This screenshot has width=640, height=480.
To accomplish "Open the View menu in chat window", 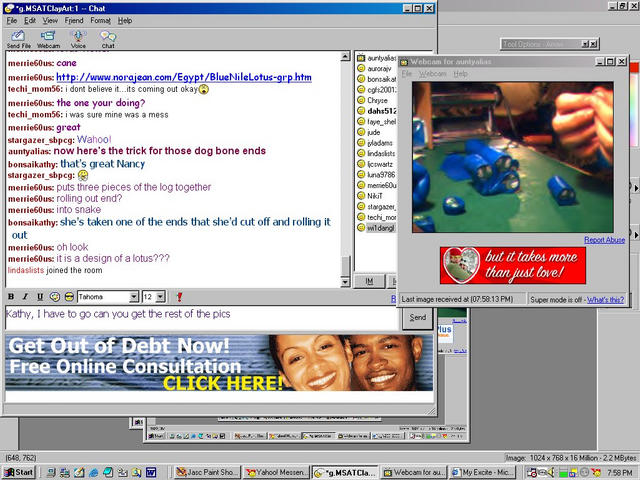I will 50,20.
